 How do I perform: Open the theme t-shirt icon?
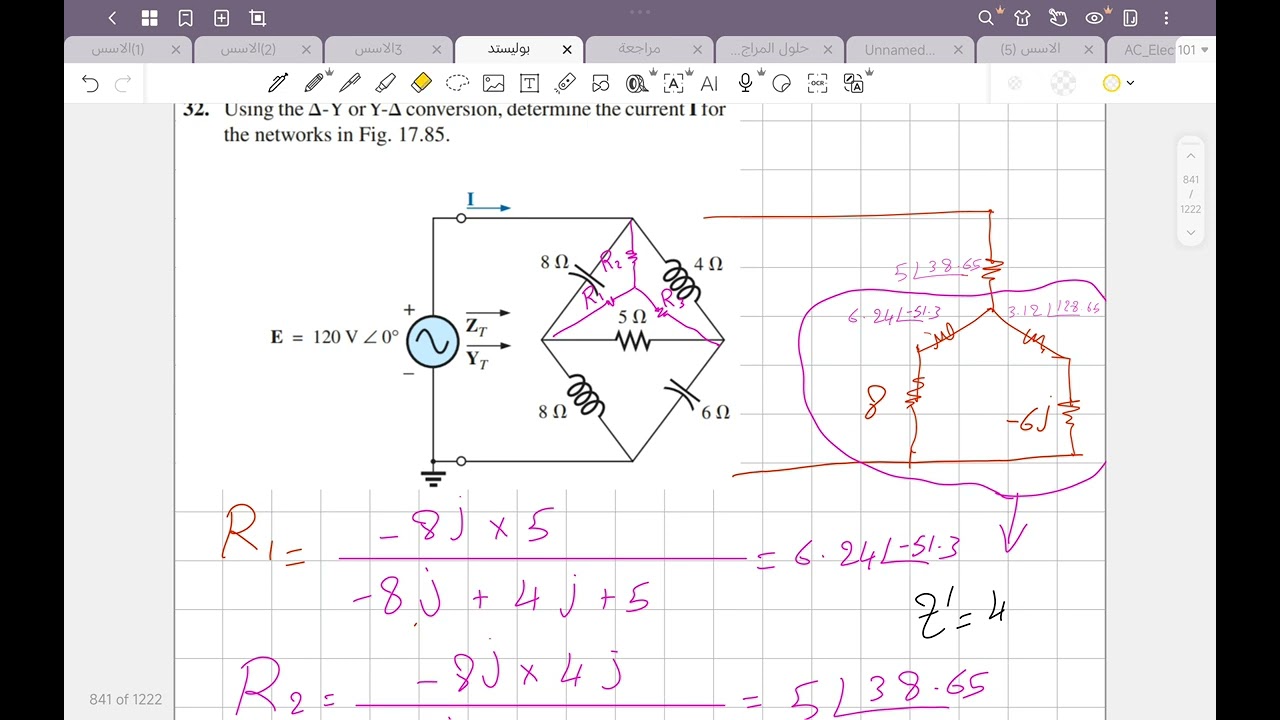pos(1022,18)
